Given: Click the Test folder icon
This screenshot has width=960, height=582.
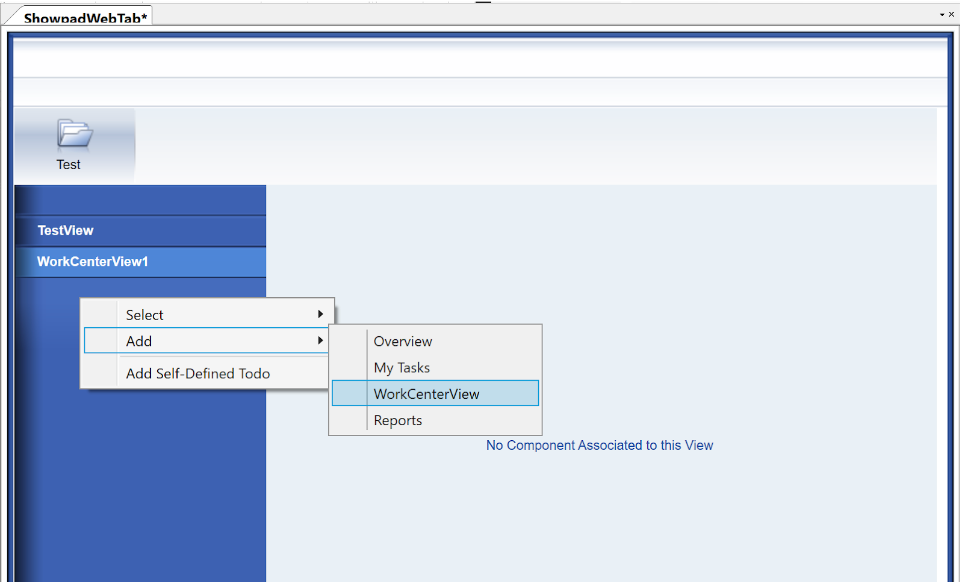Looking at the screenshot, I should coord(74,134).
